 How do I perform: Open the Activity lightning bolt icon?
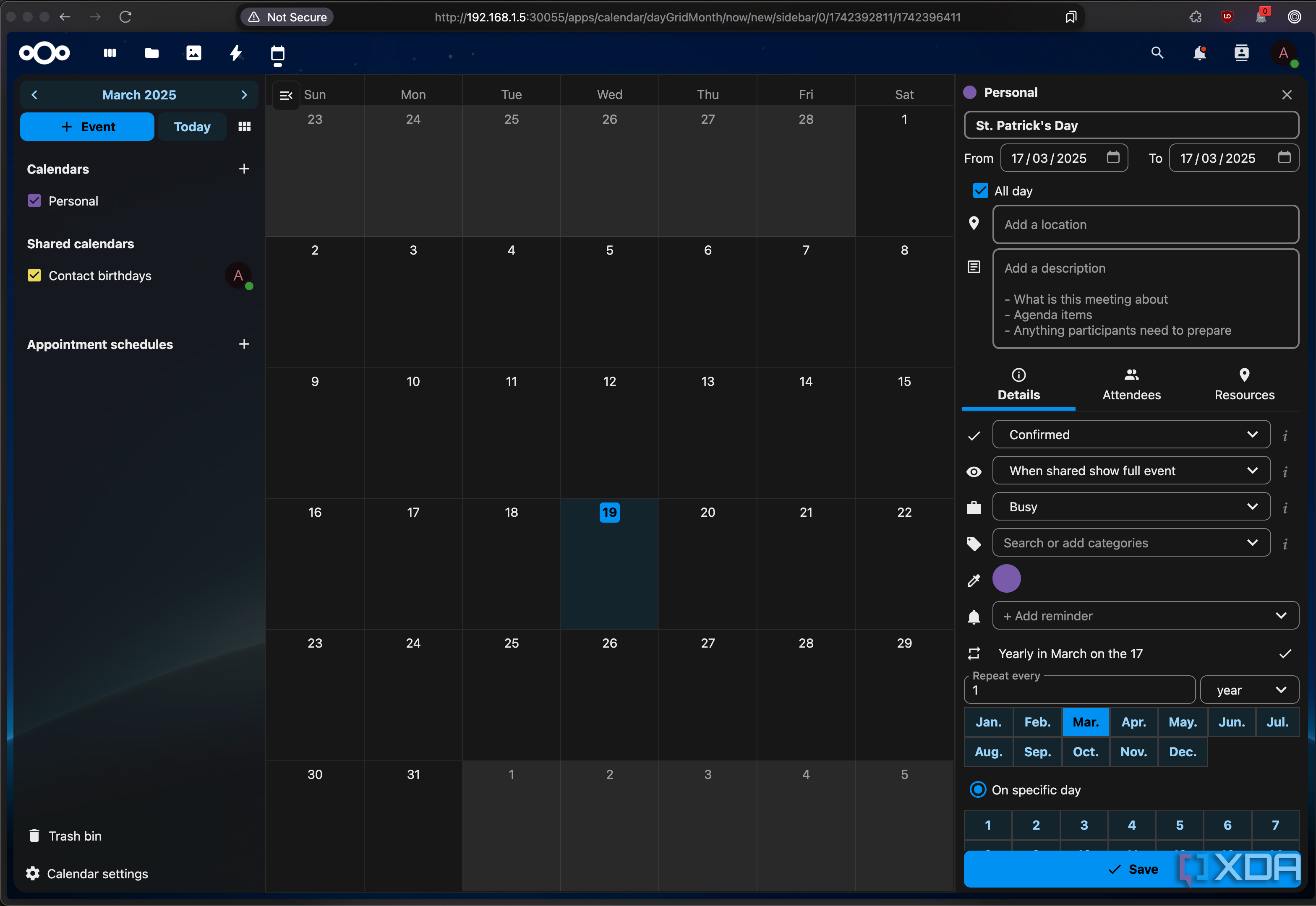236,53
